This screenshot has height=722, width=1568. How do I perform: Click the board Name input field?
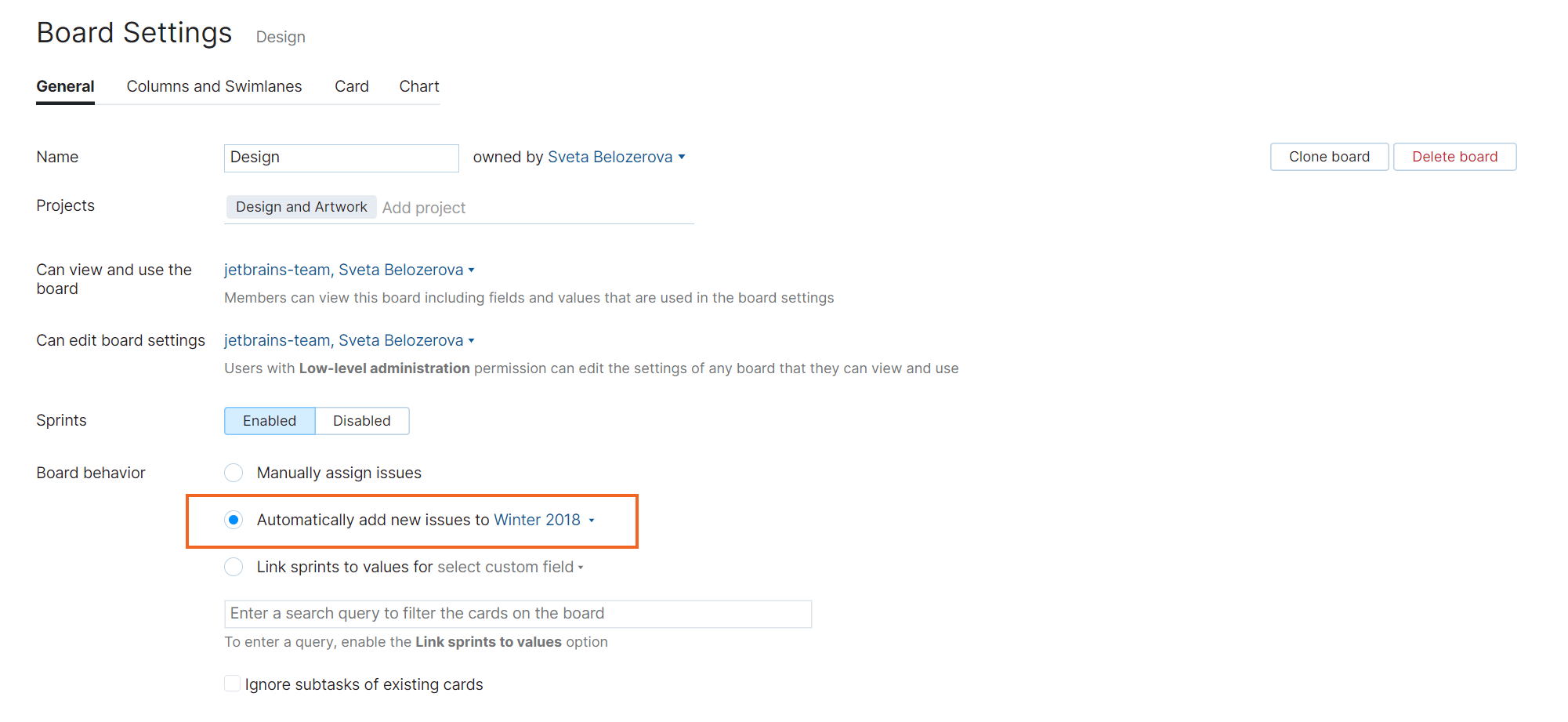click(x=341, y=158)
